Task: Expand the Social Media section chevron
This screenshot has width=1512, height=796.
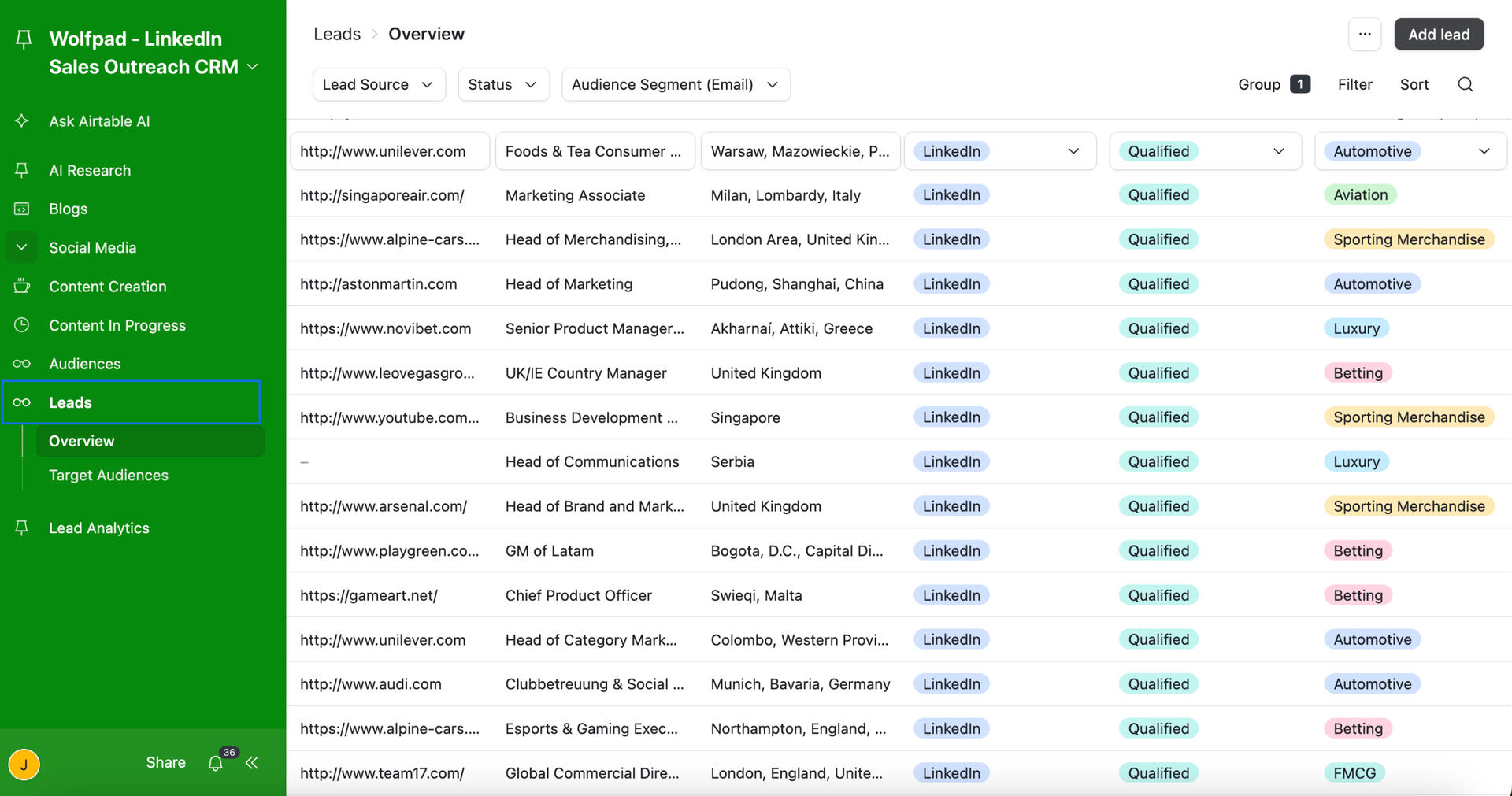Action: pyautogui.click(x=22, y=247)
